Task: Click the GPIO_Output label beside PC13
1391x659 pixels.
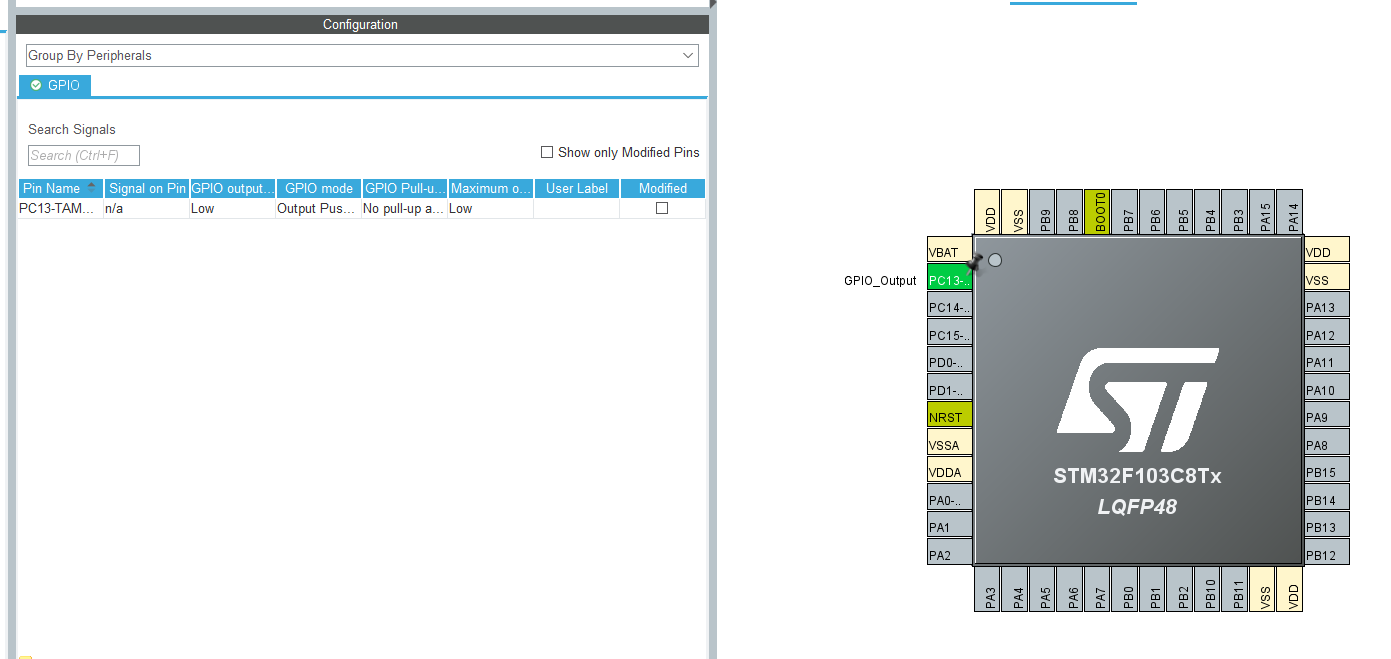Action: (880, 281)
